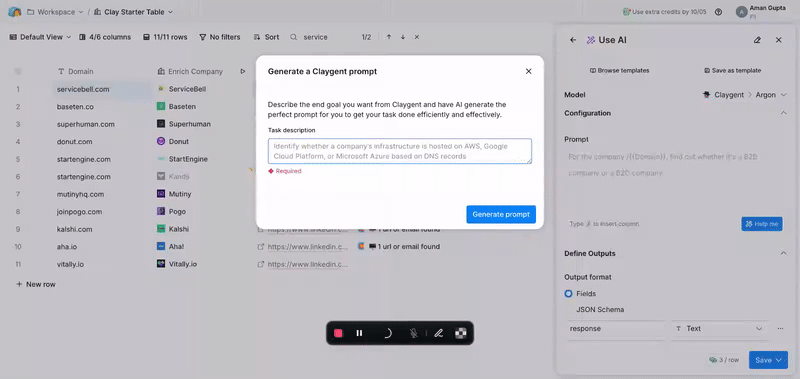
Task: Click New row
Action: click(36, 284)
